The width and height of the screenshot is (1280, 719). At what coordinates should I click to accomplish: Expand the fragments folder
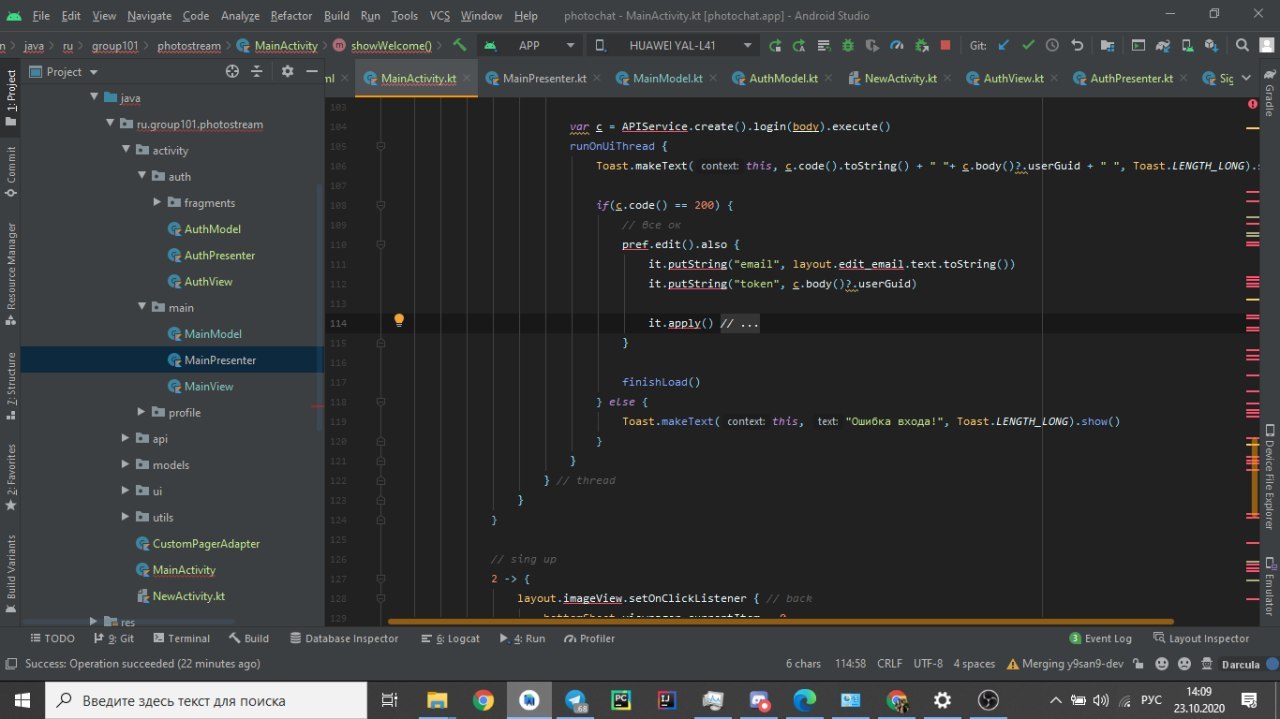[158, 202]
